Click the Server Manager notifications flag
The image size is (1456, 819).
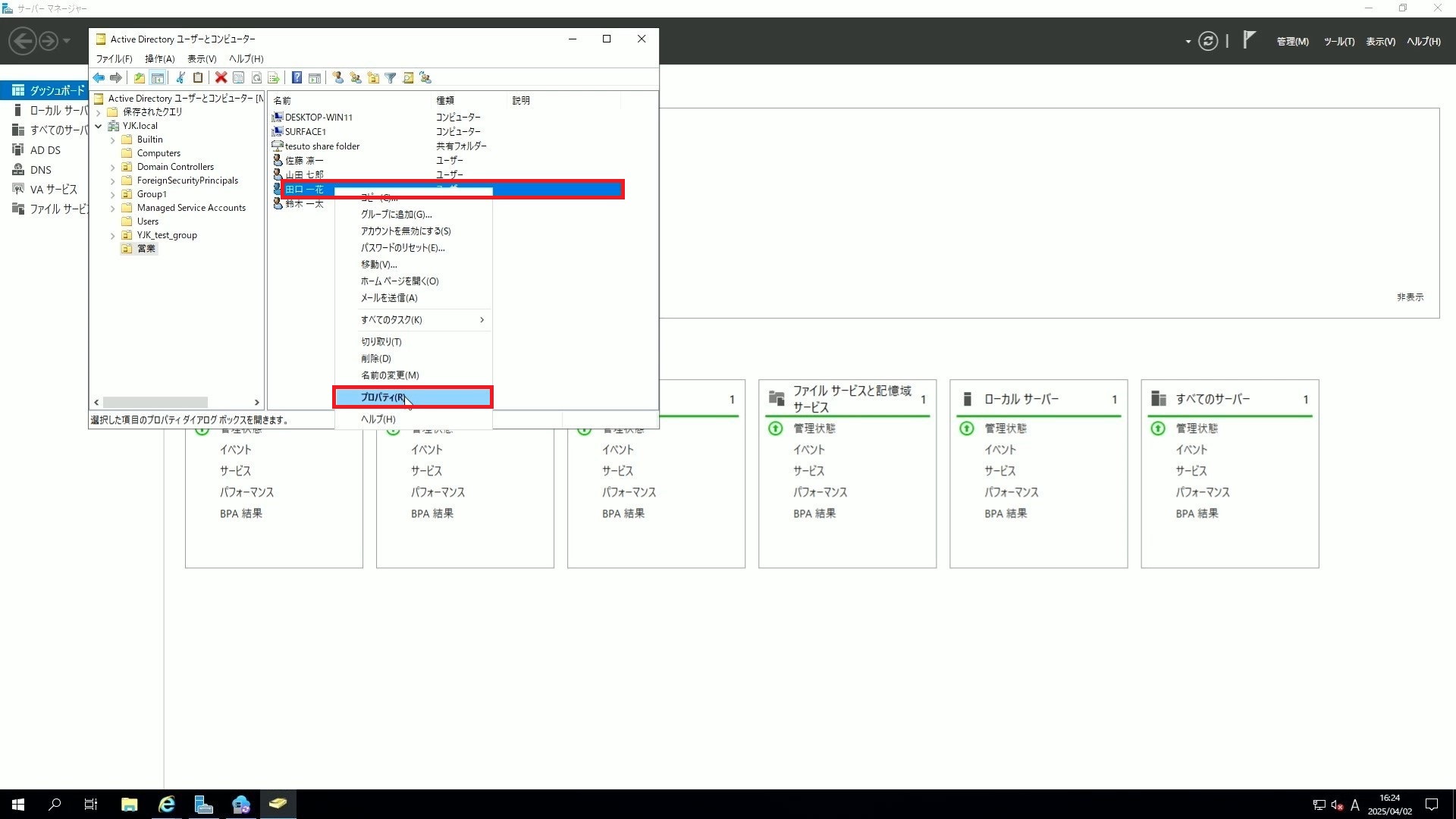pyautogui.click(x=1249, y=40)
